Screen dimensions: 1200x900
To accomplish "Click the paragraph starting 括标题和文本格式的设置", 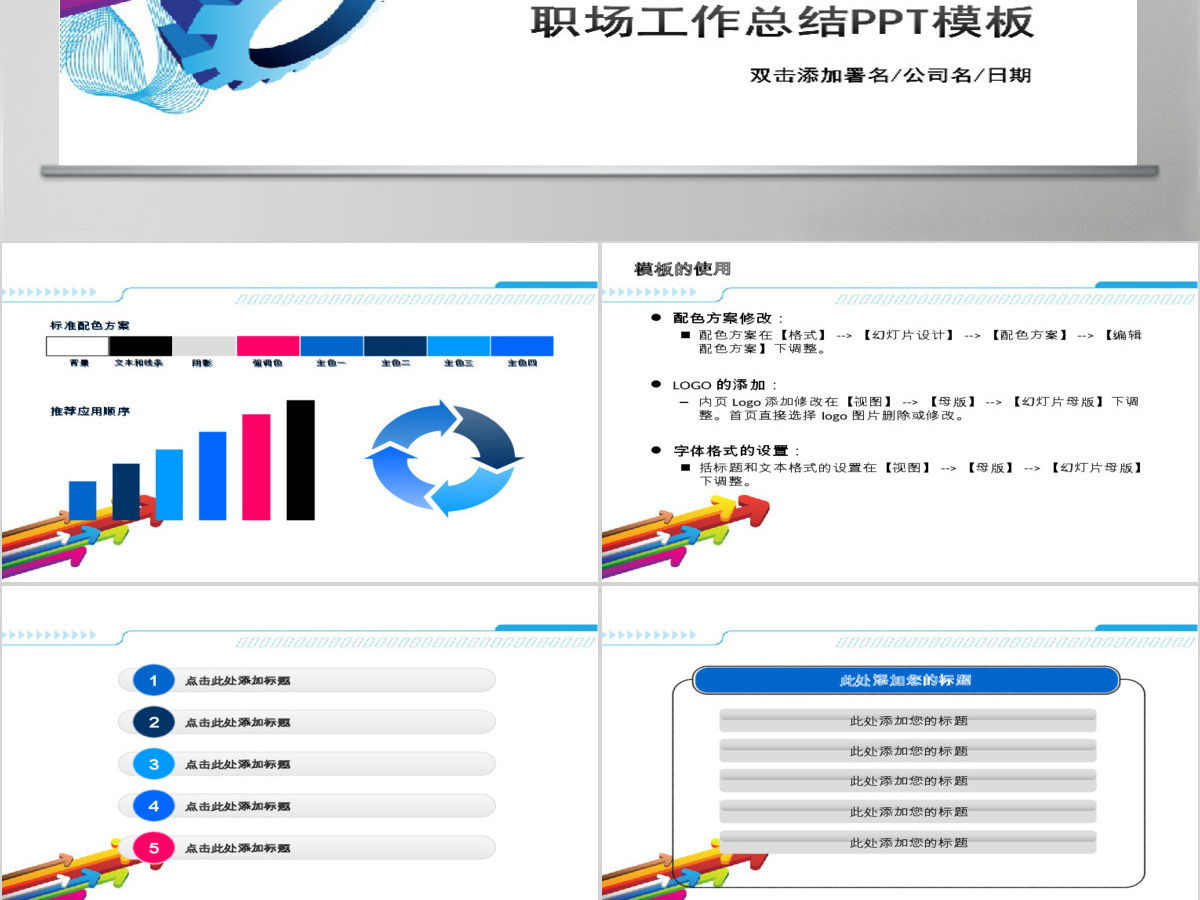I will point(920,474).
